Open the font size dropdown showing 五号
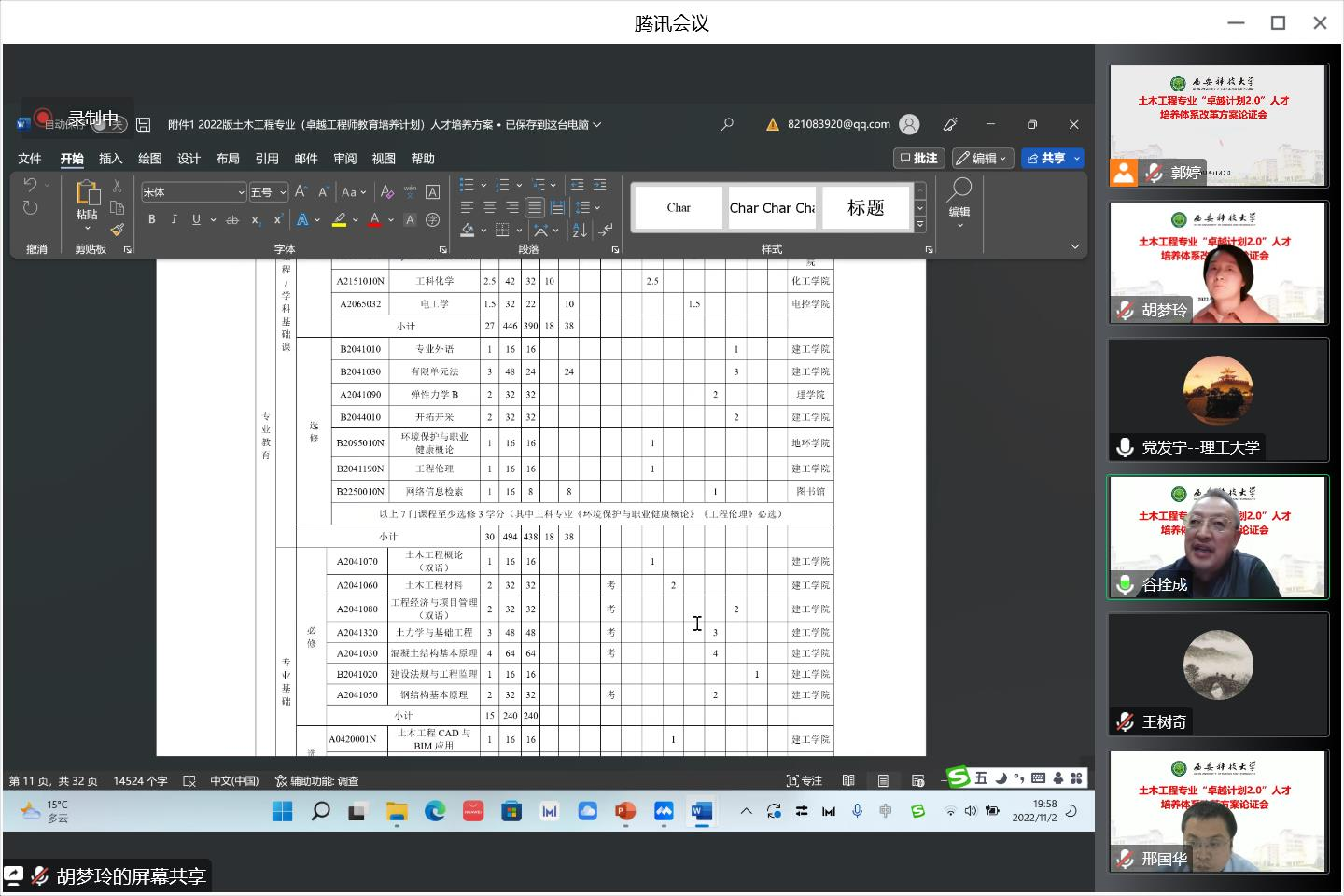Viewport: 1344px width, 896px height. (x=268, y=192)
